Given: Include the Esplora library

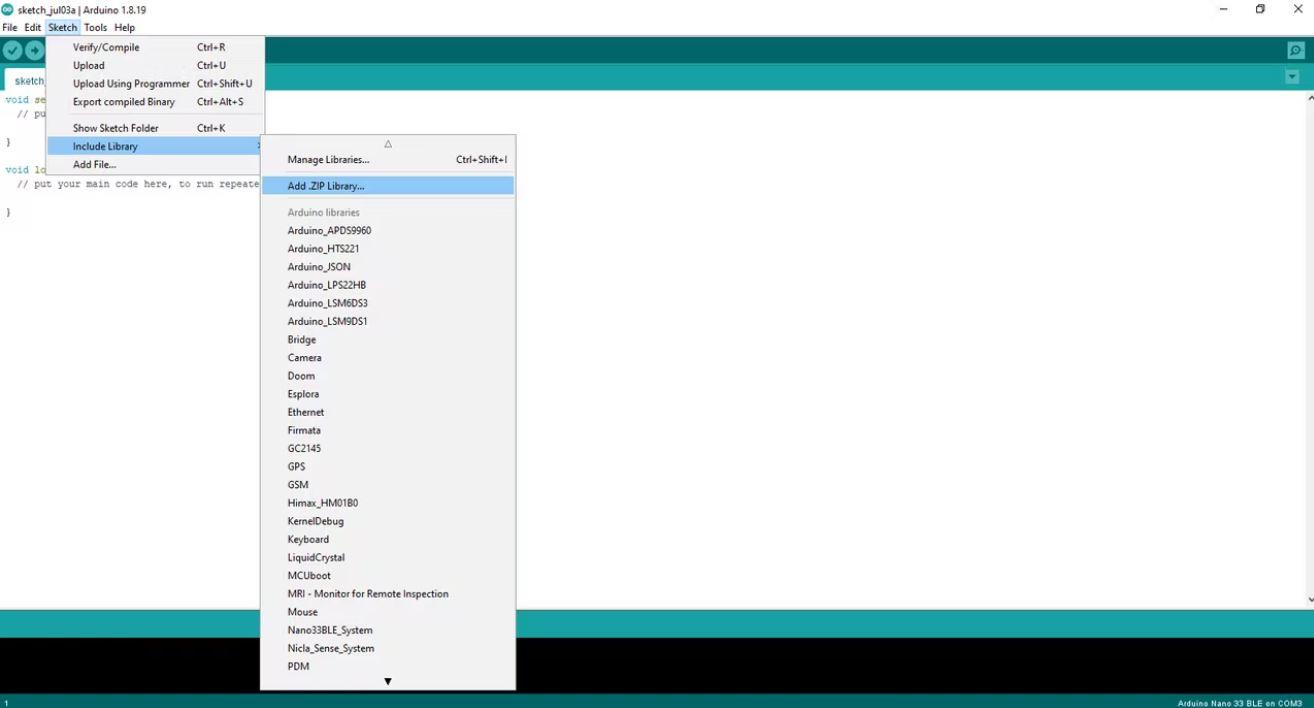Looking at the screenshot, I should coord(388,394).
